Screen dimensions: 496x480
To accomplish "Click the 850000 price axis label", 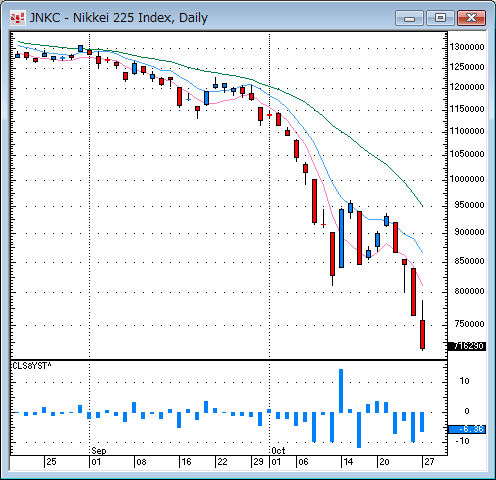I will point(469,261).
